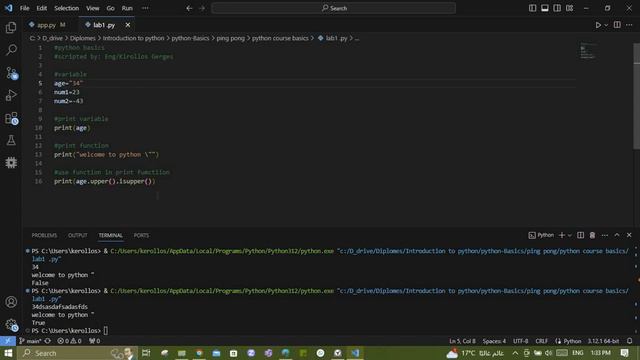Kill the terminal with the trash icon

pos(592,235)
